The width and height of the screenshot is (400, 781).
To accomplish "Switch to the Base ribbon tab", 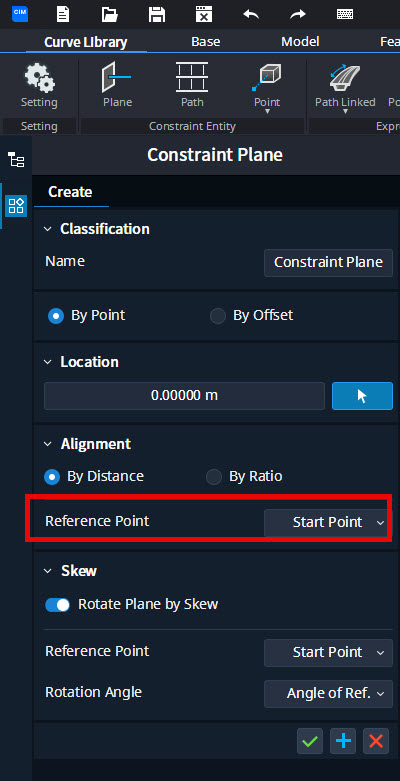I will (206, 42).
